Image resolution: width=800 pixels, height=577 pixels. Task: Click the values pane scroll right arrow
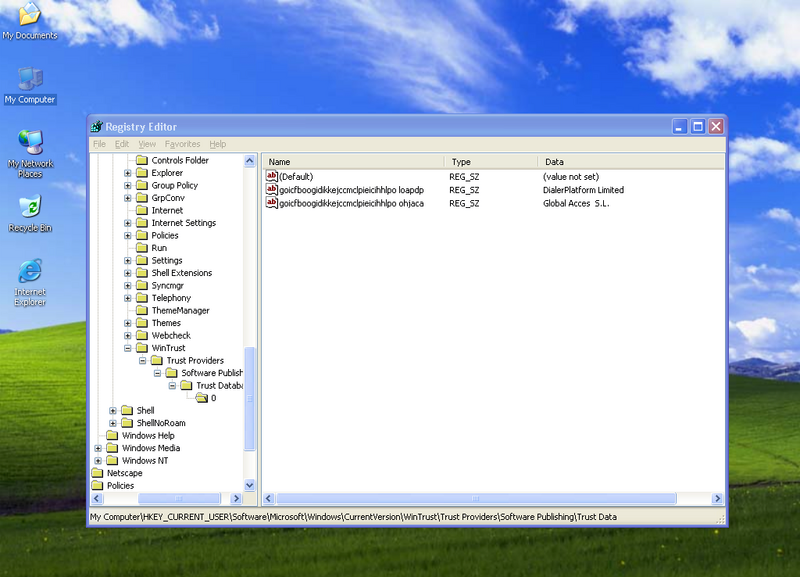(x=717, y=498)
